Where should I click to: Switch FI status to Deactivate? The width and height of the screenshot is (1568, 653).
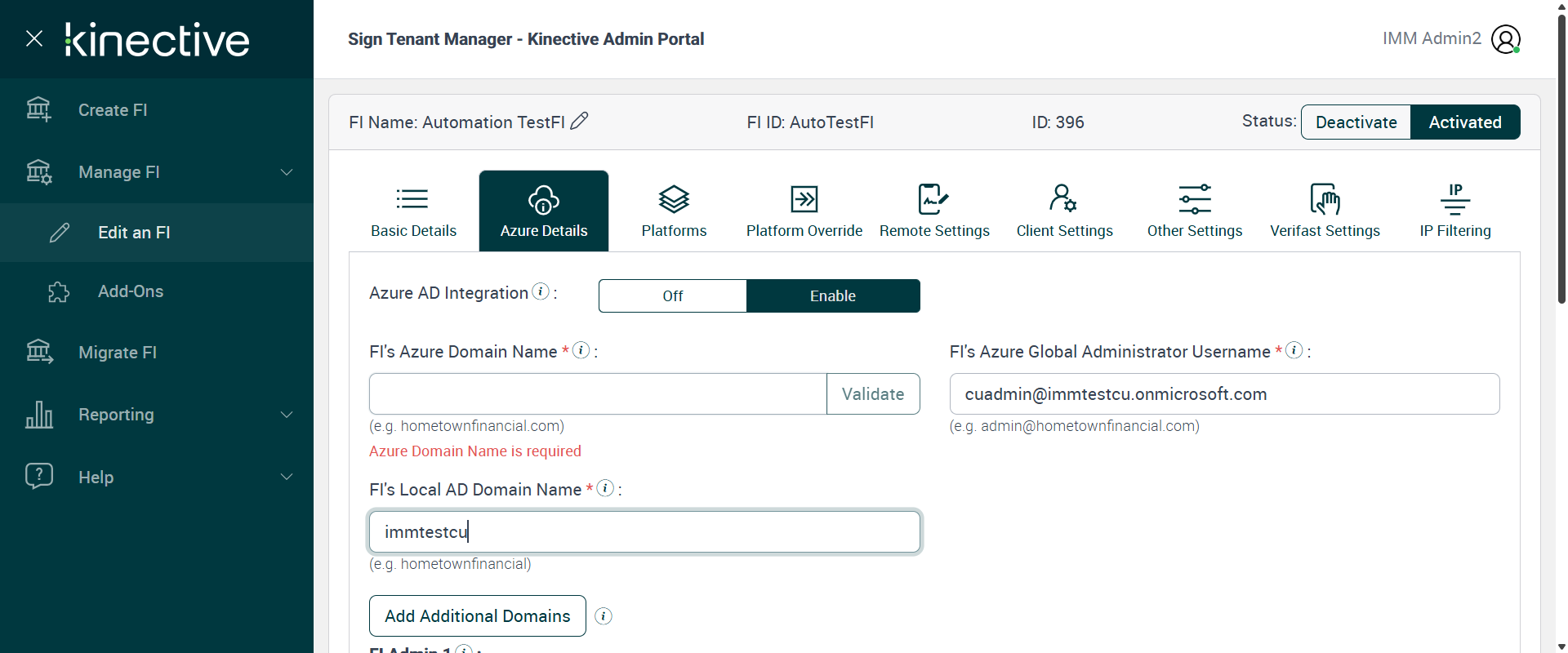click(1356, 122)
